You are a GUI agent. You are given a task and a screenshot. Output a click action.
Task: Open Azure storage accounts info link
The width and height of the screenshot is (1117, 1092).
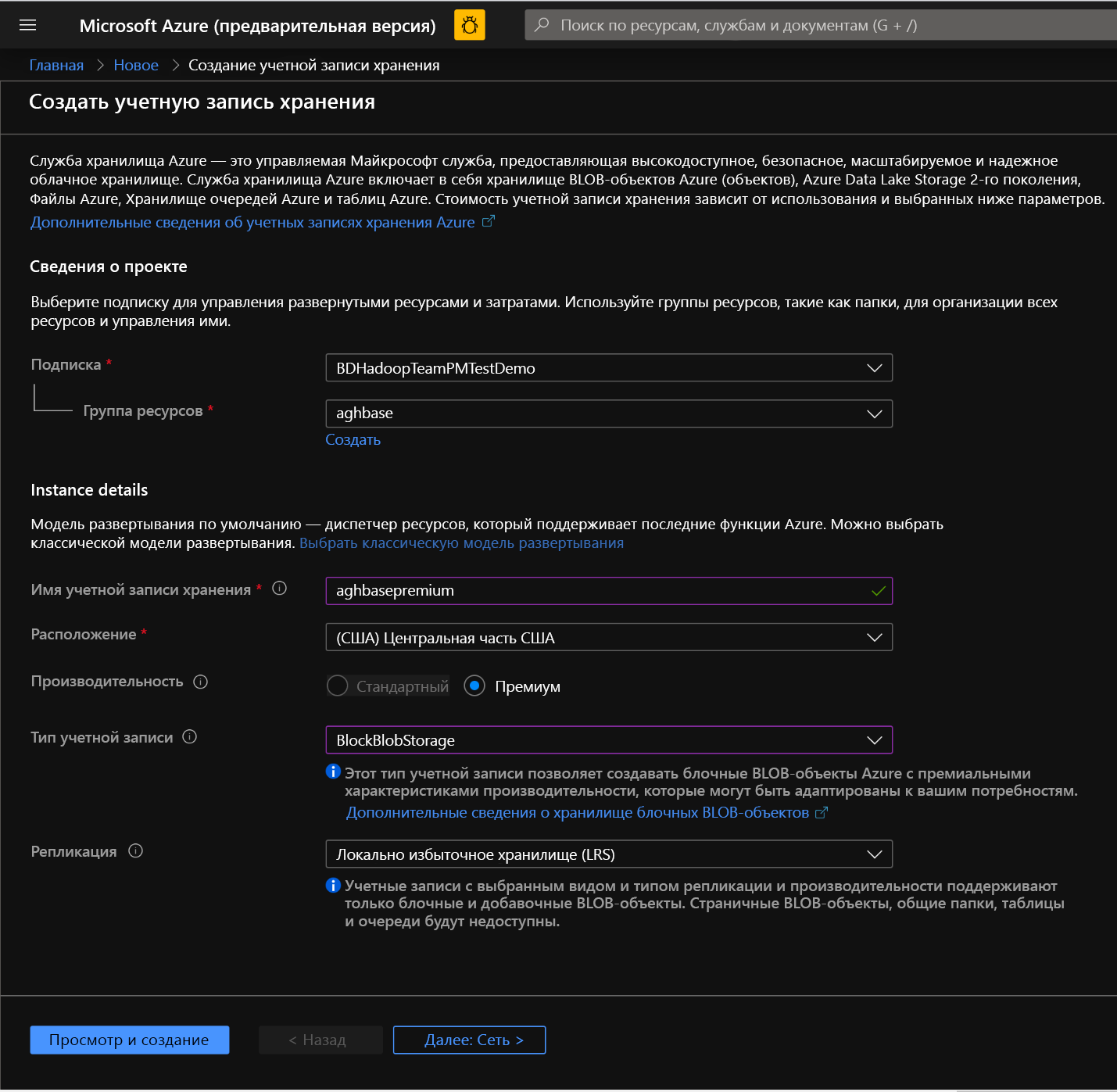[252, 223]
